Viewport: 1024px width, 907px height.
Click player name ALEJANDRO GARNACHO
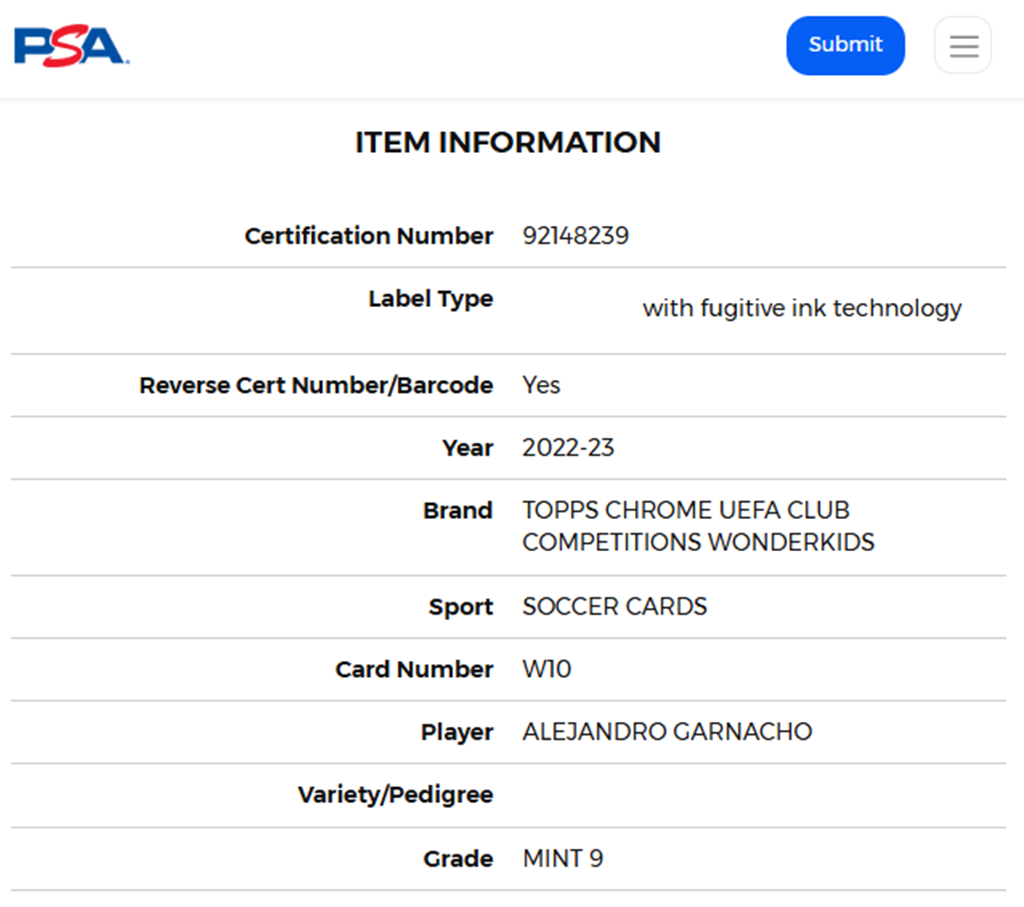pyautogui.click(x=667, y=732)
